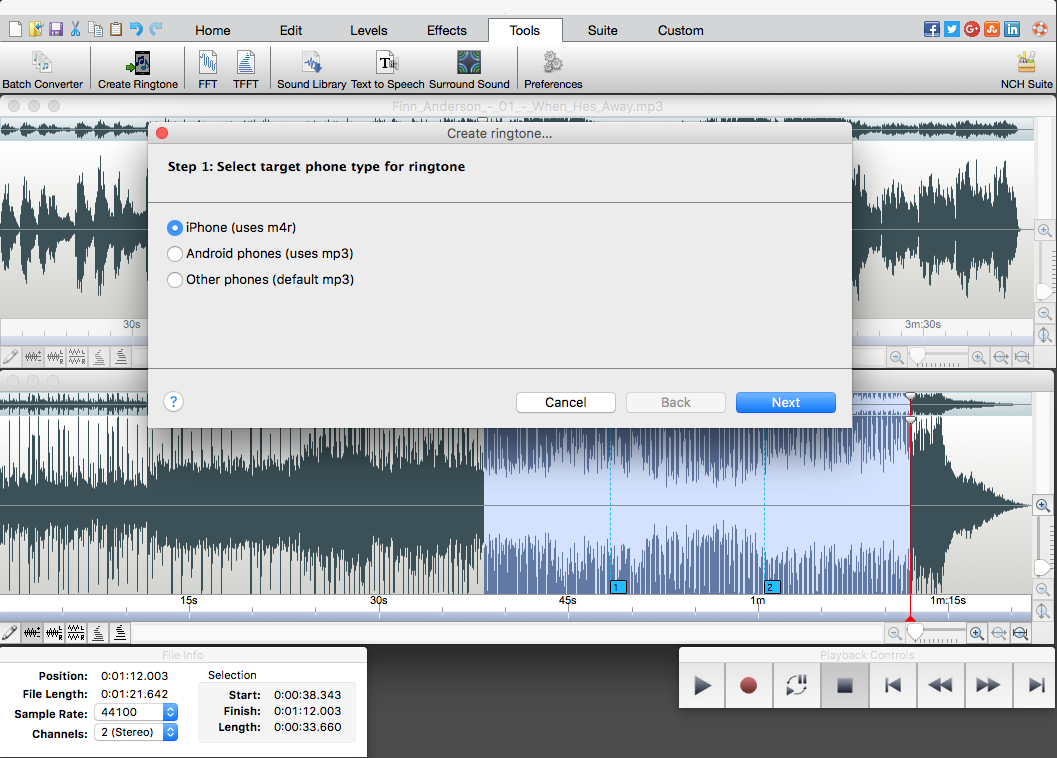Cancel the ringtone creation dialog
Screen dimensions: 1057x758
coord(565,402)
